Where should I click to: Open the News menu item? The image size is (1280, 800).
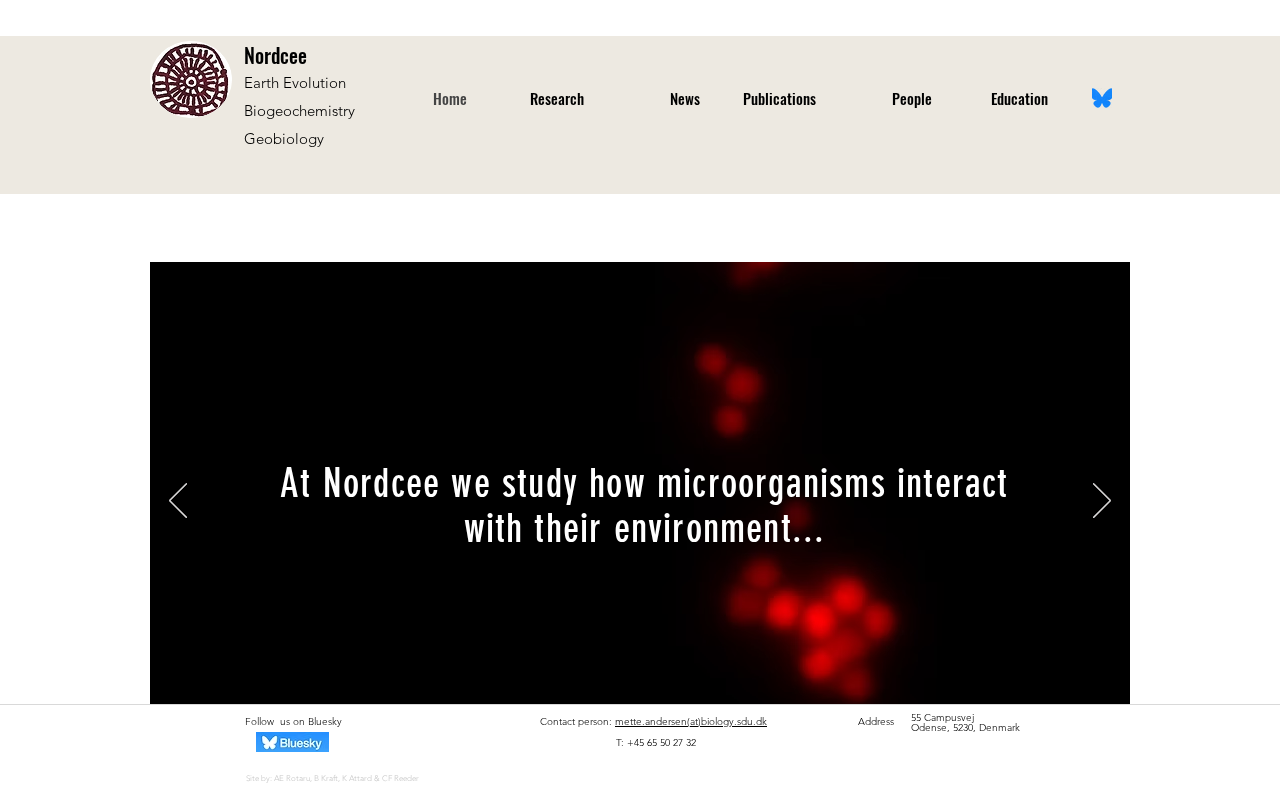tap(685, 98)
